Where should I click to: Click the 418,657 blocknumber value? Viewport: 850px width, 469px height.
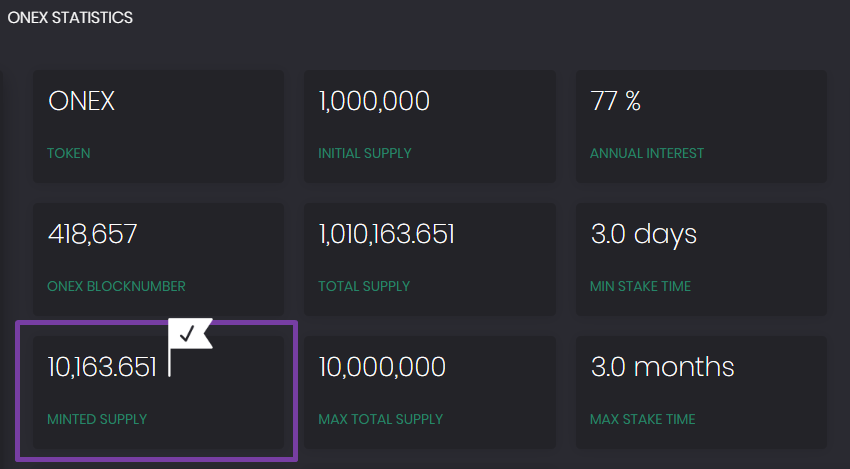pos(93,234)
